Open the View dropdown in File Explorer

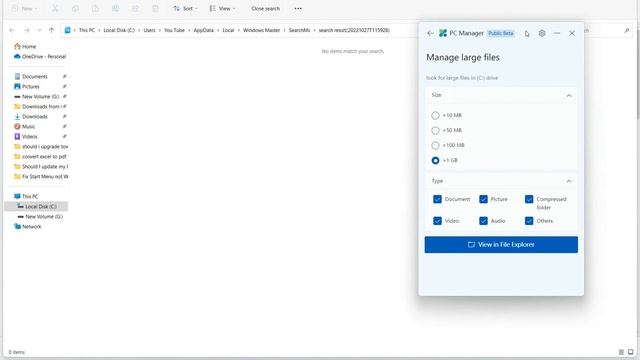(222, 9)
